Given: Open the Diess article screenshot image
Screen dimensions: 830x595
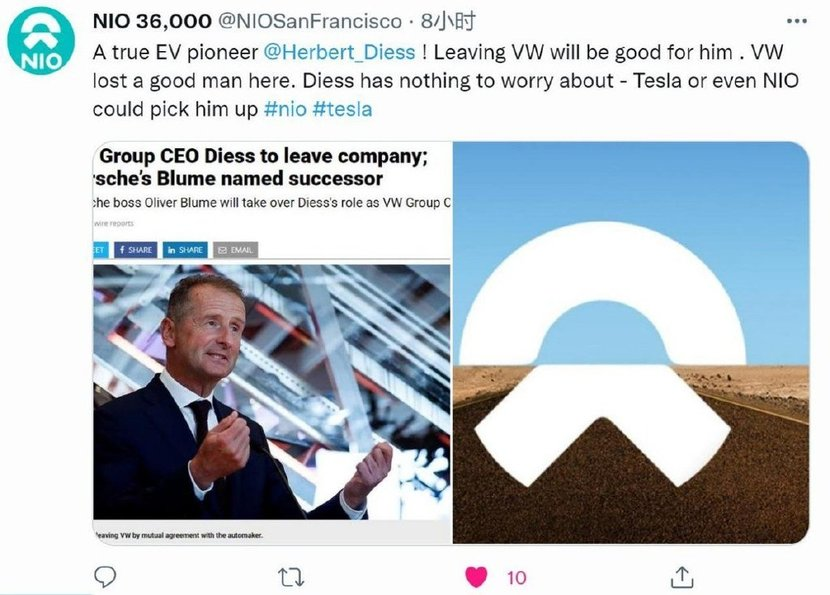Looking at the screenshot, I should [270, 390].
